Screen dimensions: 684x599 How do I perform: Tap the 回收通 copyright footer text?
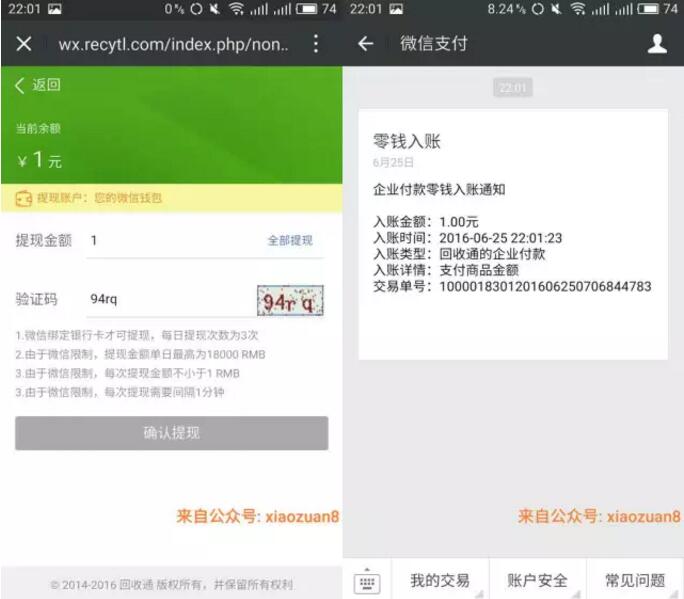point(172,585)
